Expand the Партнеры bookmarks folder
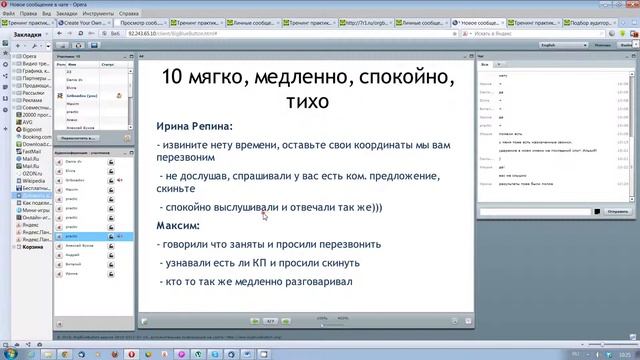 point(14,78)
